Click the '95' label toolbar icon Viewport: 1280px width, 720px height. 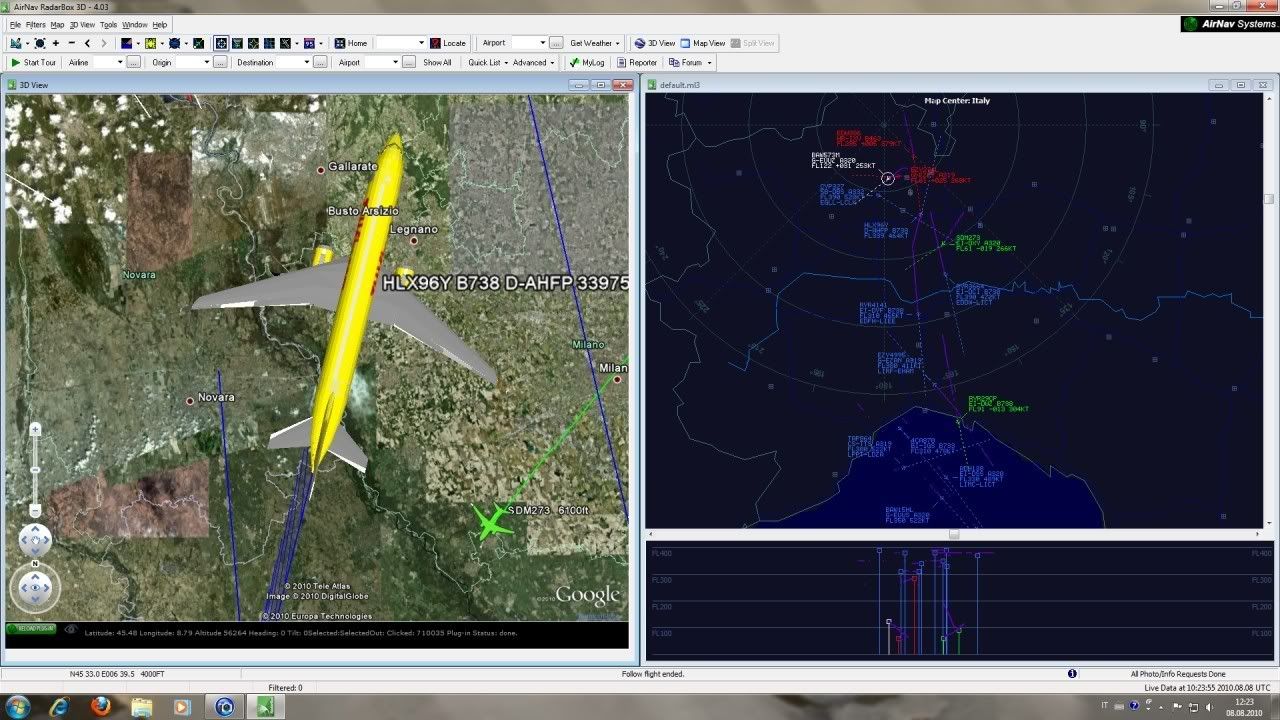[x=309, y=43]
